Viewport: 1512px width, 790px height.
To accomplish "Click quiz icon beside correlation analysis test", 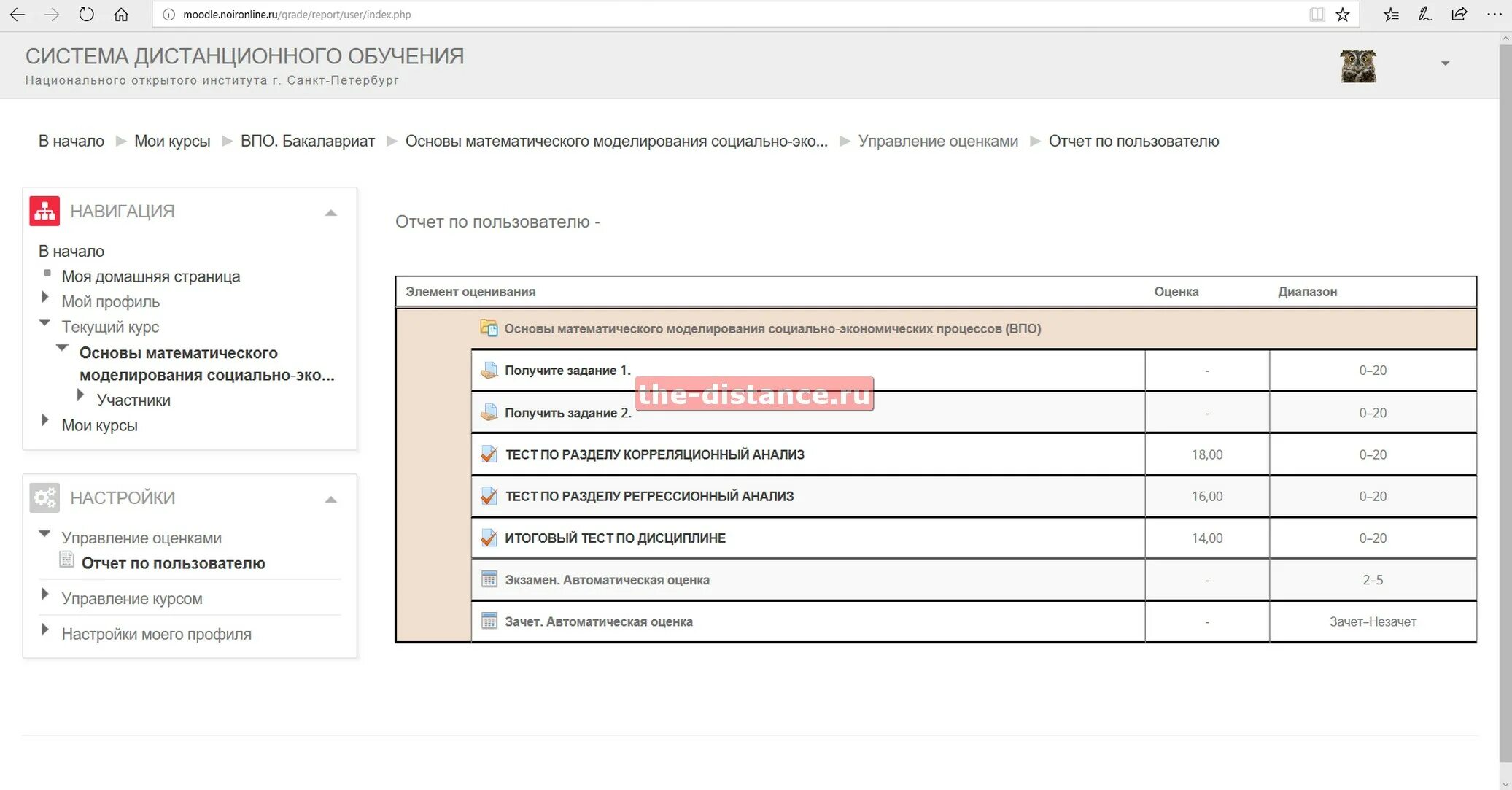I will pyautogui.click(x=489, y=454).
